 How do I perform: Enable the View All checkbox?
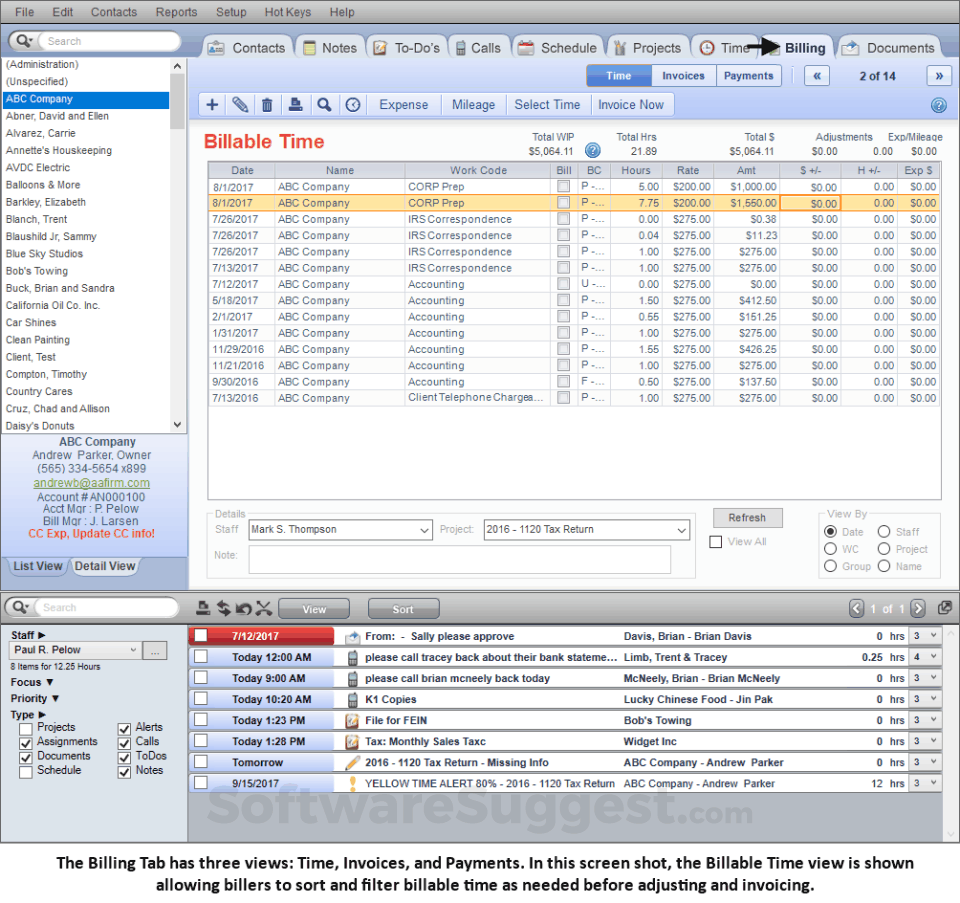[716, 541]
